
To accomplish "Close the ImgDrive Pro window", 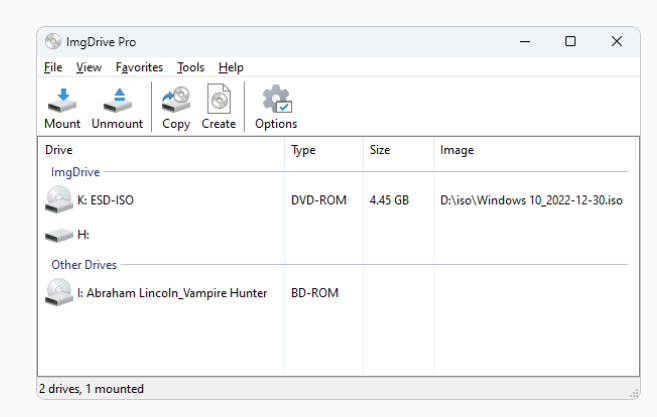I will [x=617, y=41].
